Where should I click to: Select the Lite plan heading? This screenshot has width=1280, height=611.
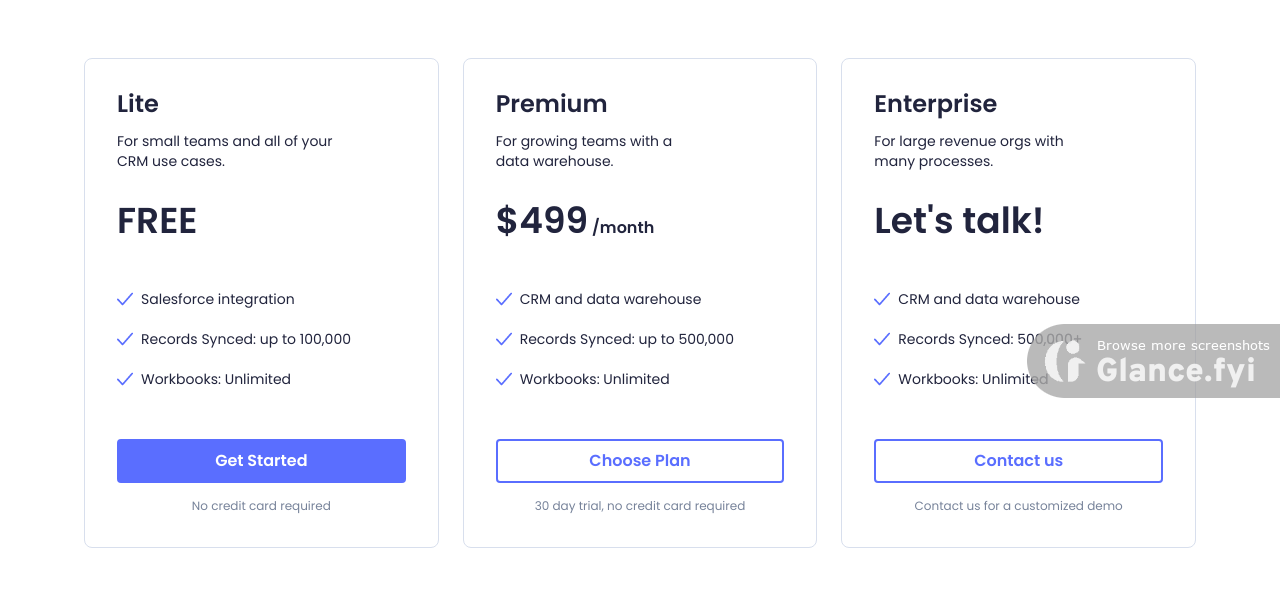click(138, 104)
